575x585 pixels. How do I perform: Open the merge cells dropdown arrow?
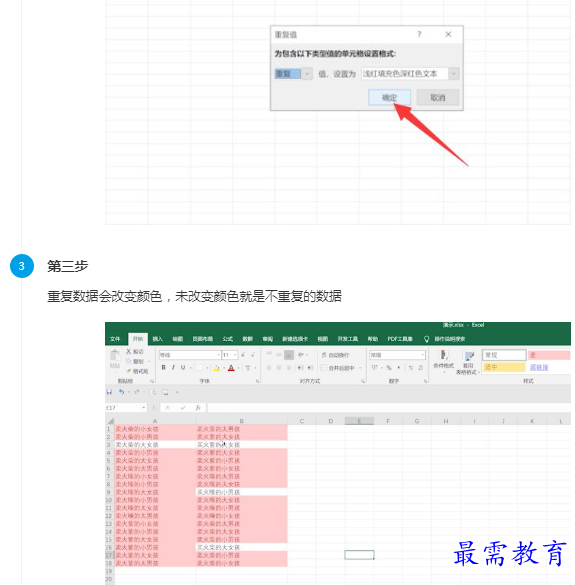click(x=360, y=368)
